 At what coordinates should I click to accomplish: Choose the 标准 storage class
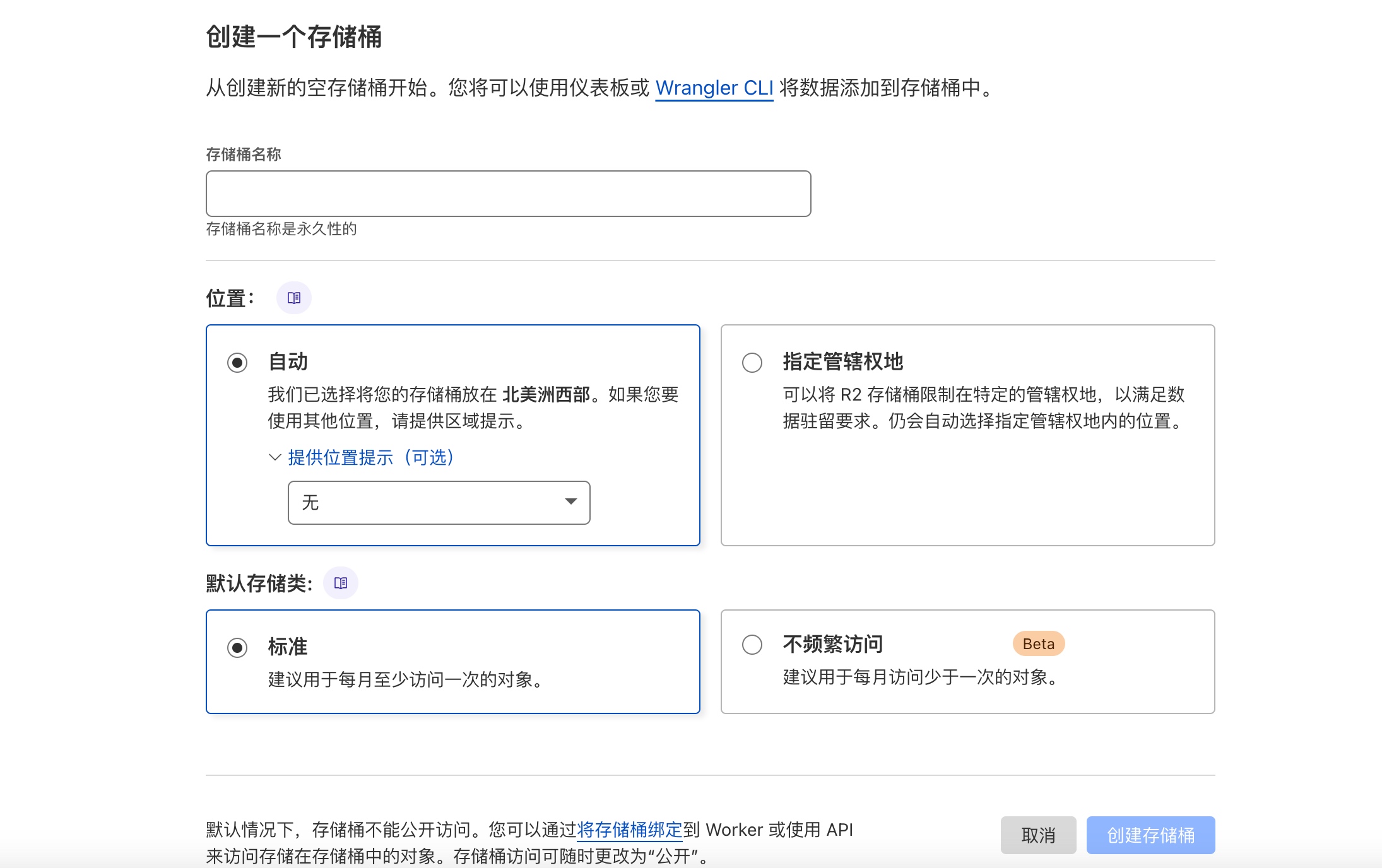click(237, 647)
